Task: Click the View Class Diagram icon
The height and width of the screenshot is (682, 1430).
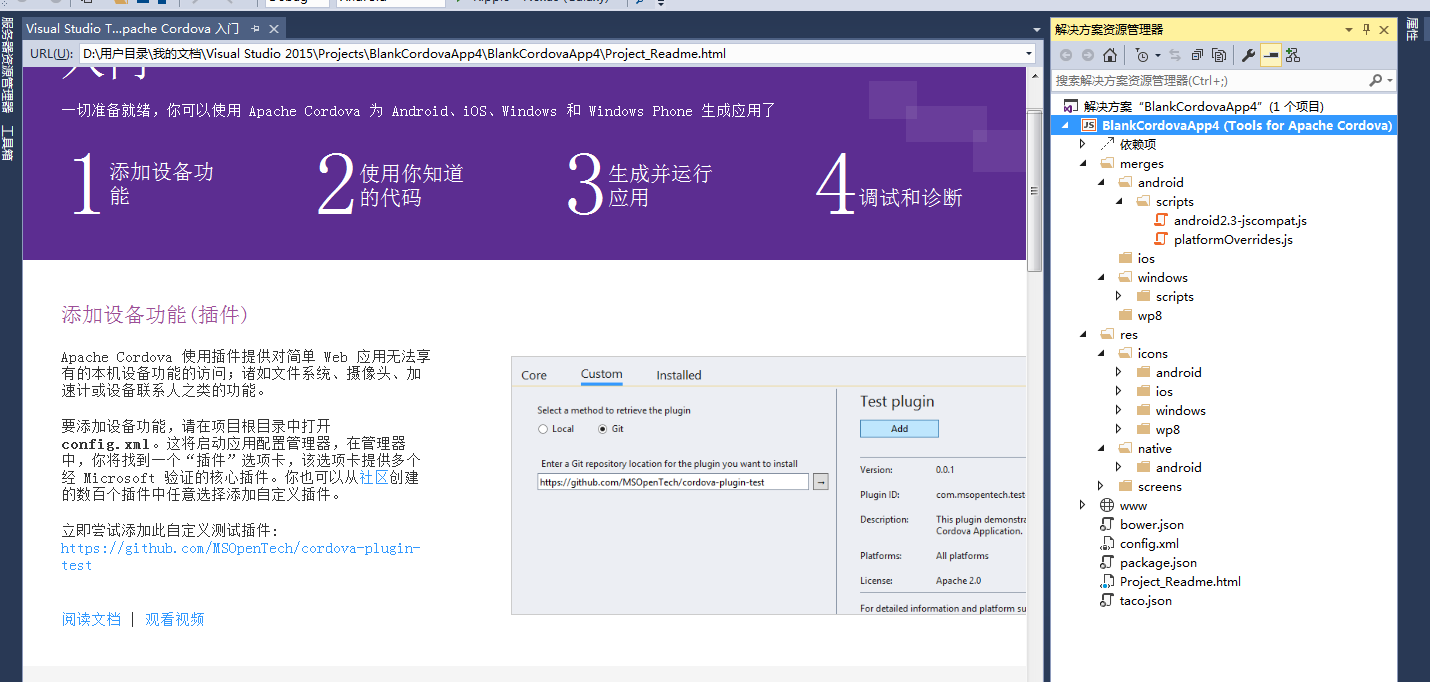Action: point(1293,55)
